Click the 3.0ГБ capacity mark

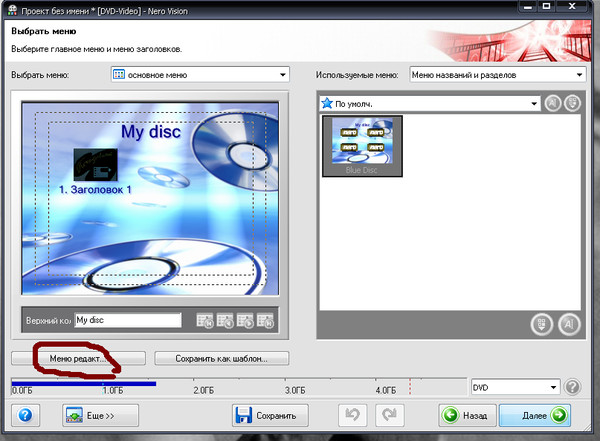[295, 390]
